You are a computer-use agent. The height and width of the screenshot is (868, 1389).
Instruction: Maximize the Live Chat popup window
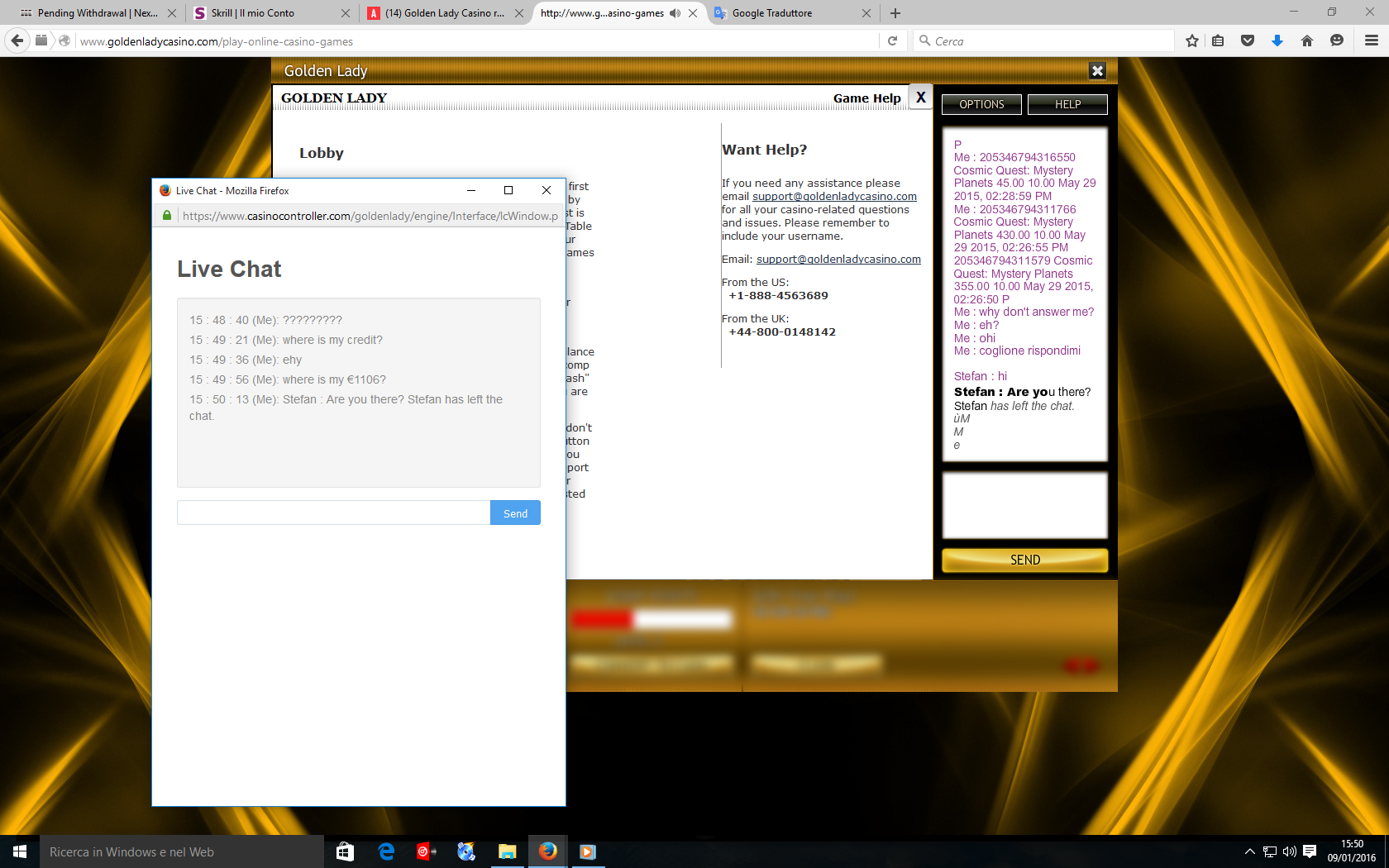[x=508, y=190]
